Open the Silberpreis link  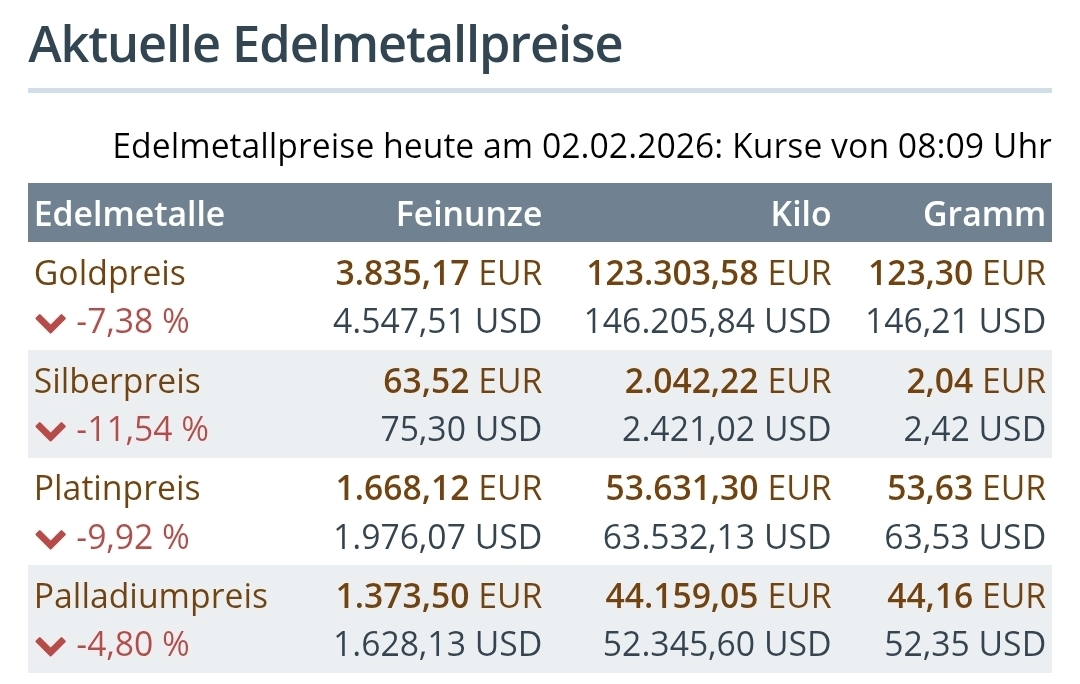pos(117,381)
